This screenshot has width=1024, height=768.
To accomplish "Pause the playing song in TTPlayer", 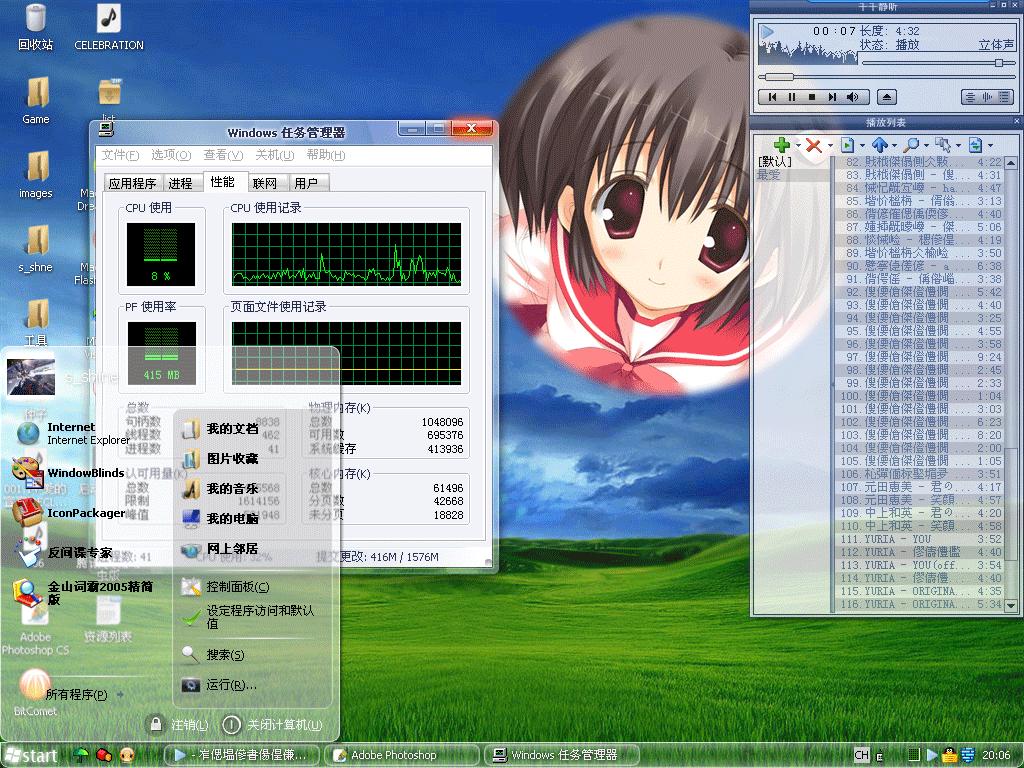I will 792,97.
